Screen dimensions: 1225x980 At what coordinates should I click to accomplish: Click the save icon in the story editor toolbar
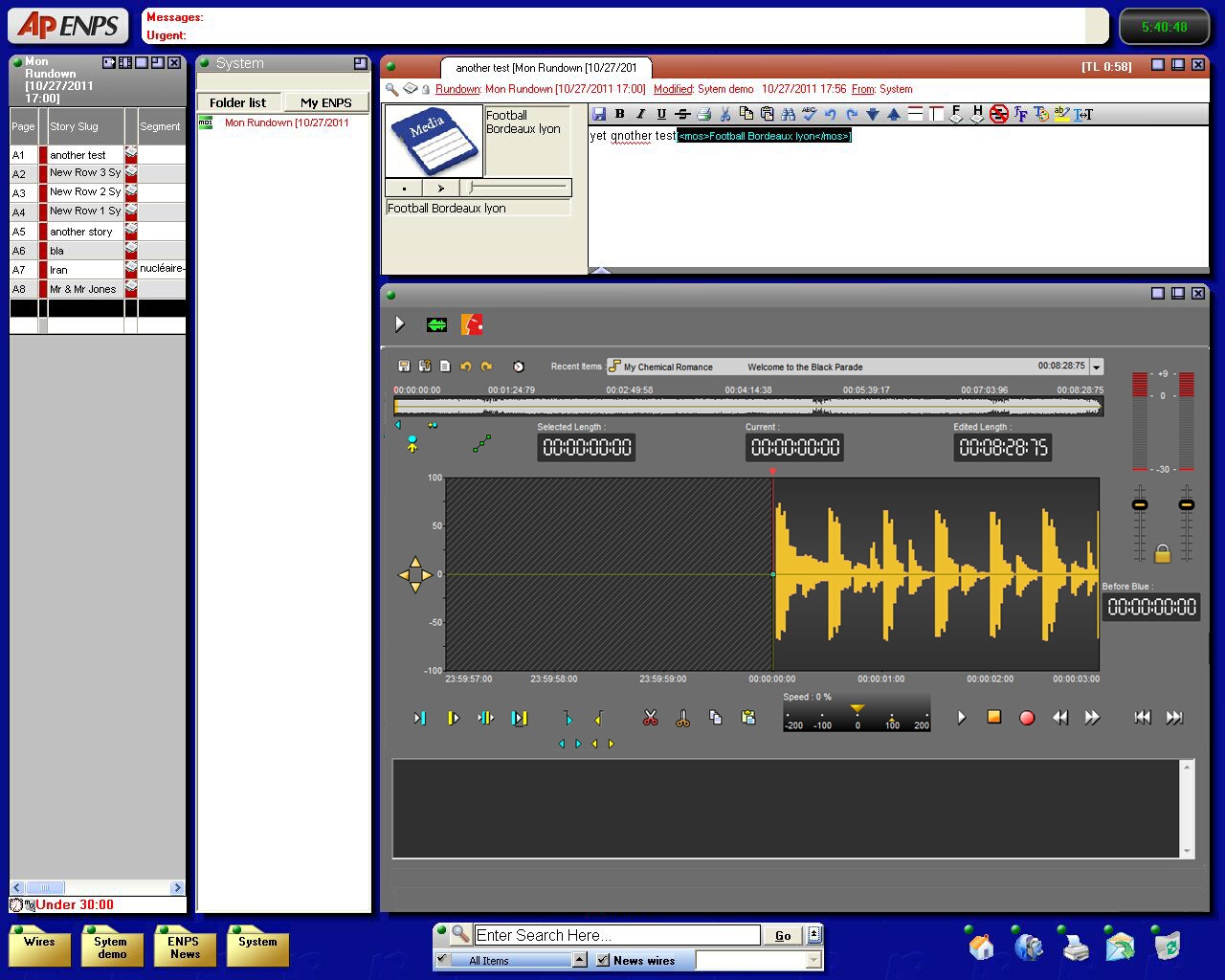[599, 114]
